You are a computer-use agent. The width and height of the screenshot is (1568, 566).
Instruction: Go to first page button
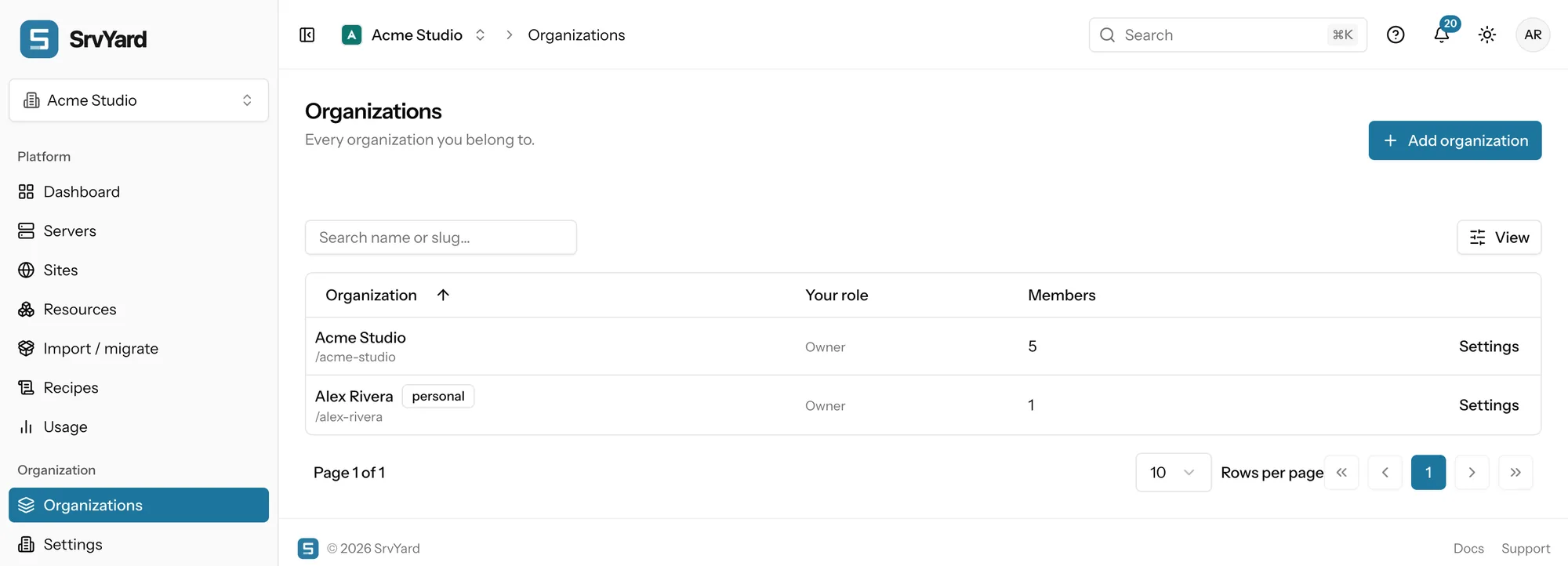[x=1341, y=472]
